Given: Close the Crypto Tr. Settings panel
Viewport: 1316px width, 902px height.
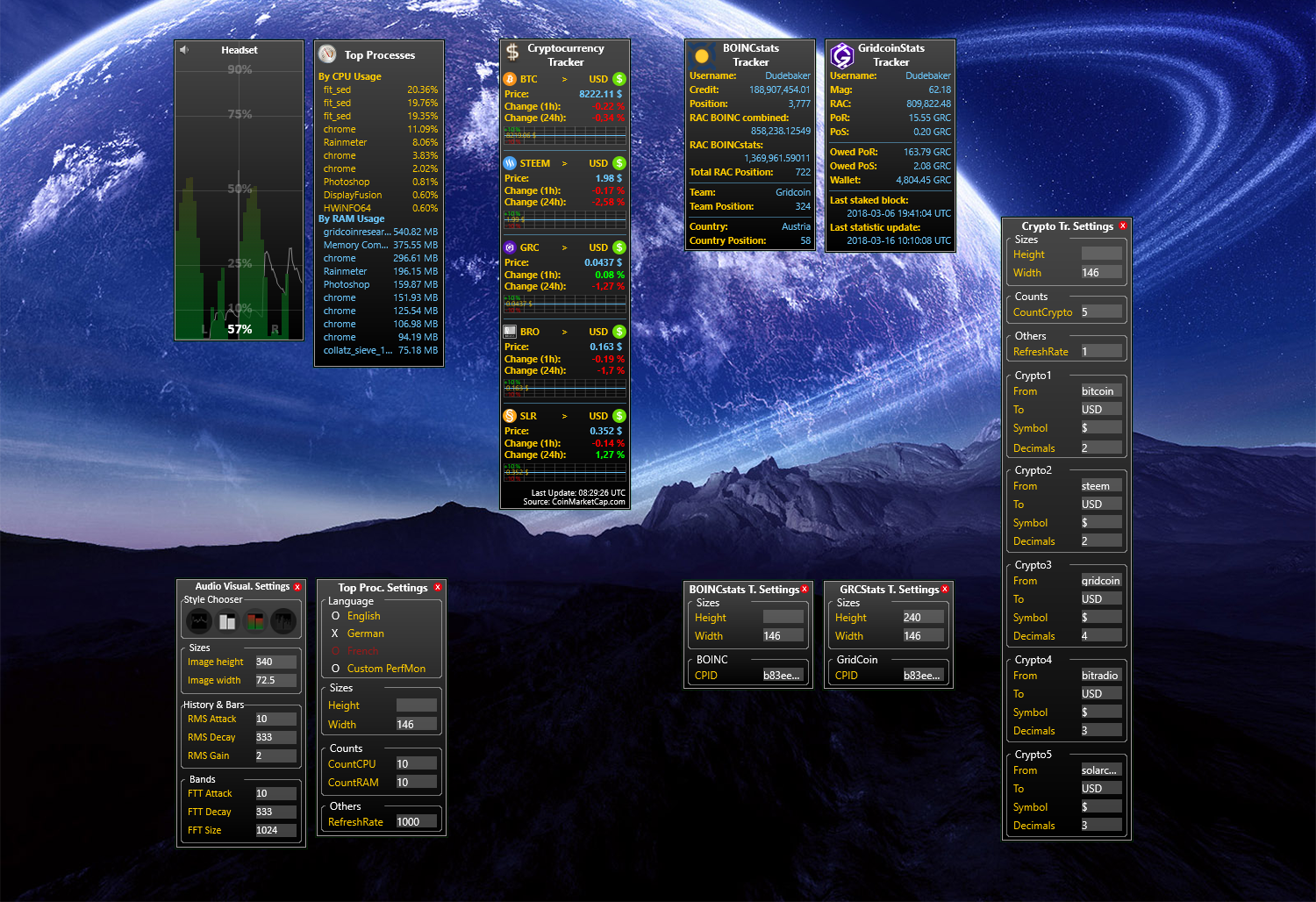Looking at the screenshot, I should point(1123,225).
